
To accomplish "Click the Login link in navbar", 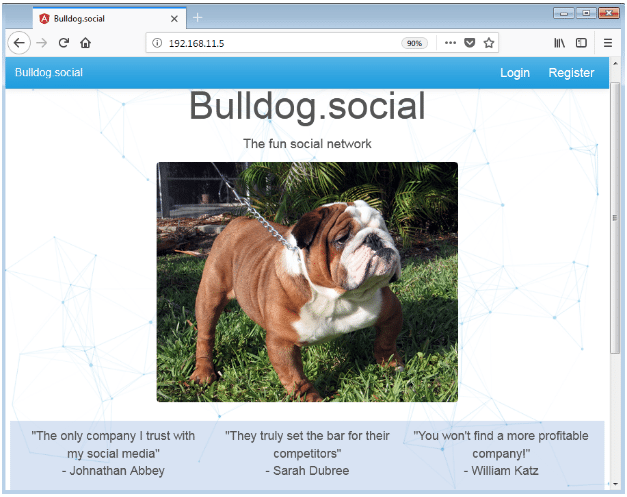I will pos(515,73).
